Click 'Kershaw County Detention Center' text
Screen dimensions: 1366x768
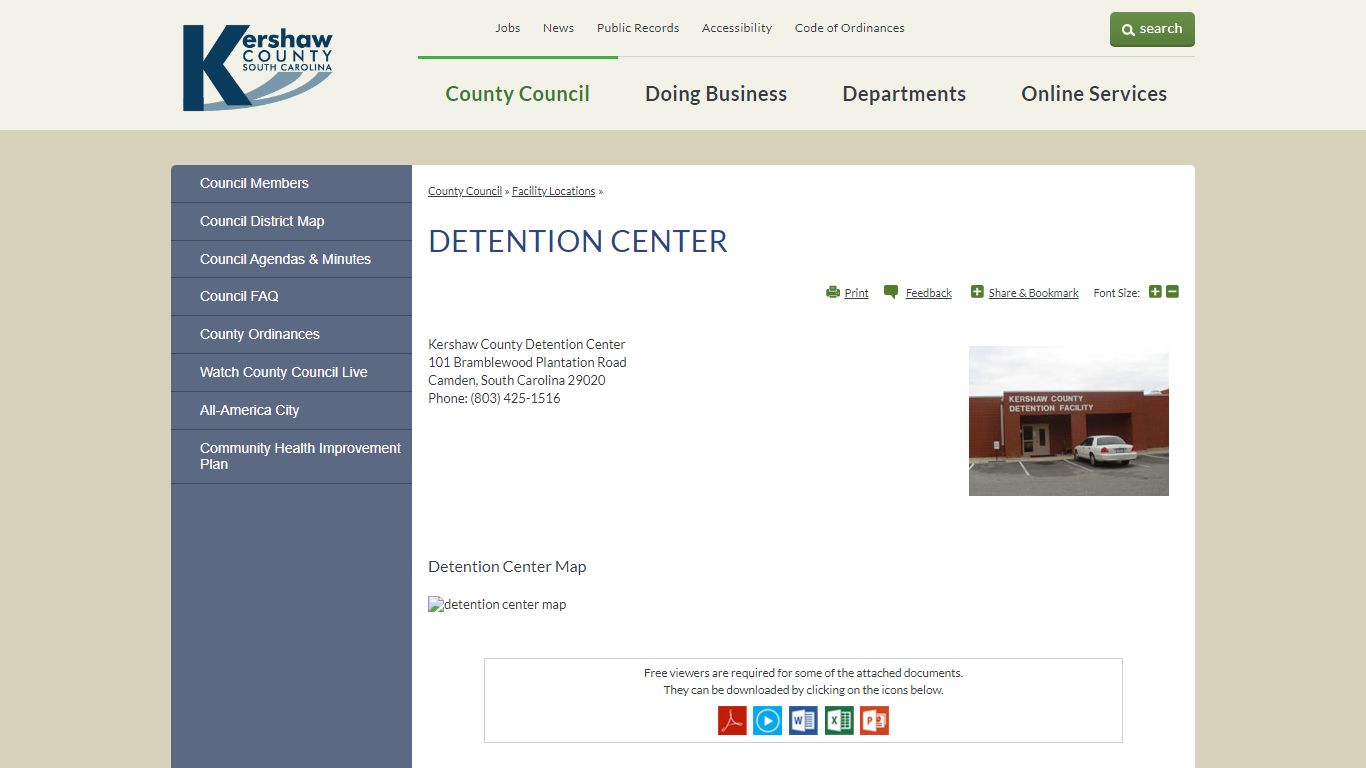527,344
